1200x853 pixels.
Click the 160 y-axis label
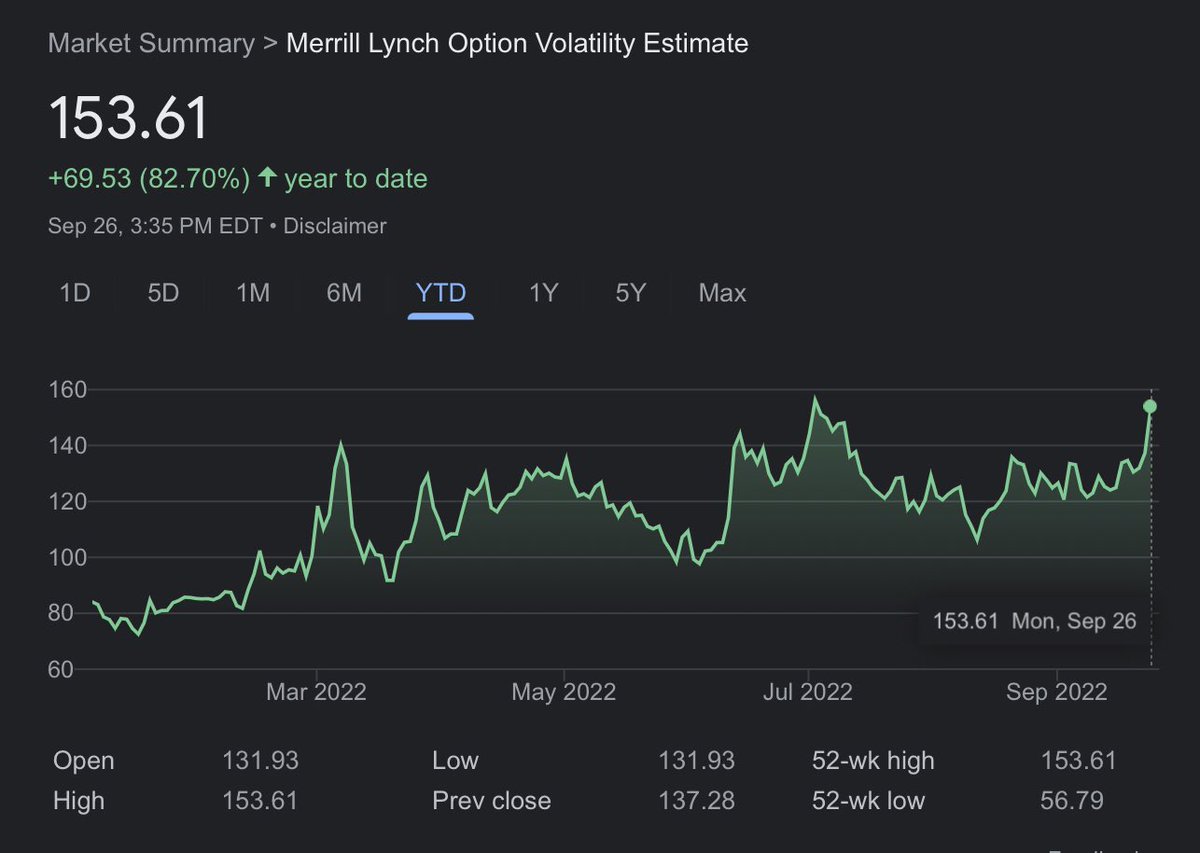coord(68,389)
